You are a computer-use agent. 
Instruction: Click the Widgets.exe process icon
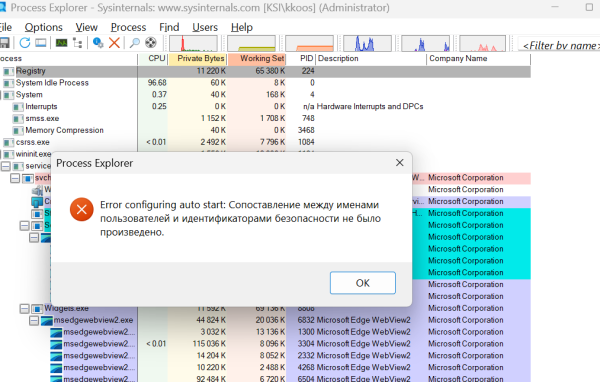[x=37, y=309]
